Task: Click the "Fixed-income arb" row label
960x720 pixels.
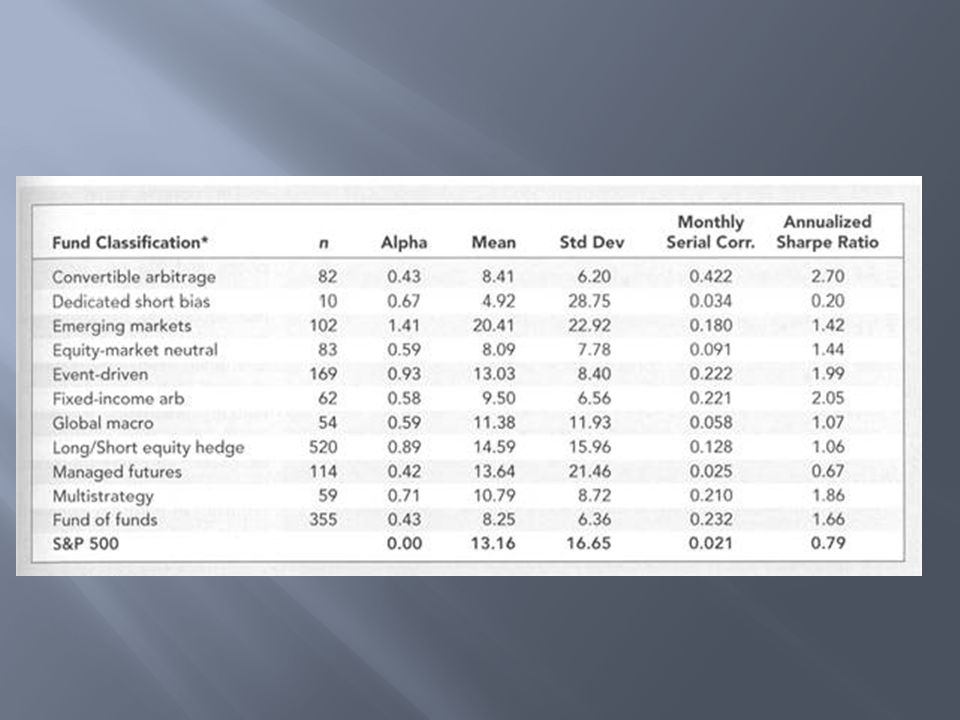Action: [x=118, y=399]
